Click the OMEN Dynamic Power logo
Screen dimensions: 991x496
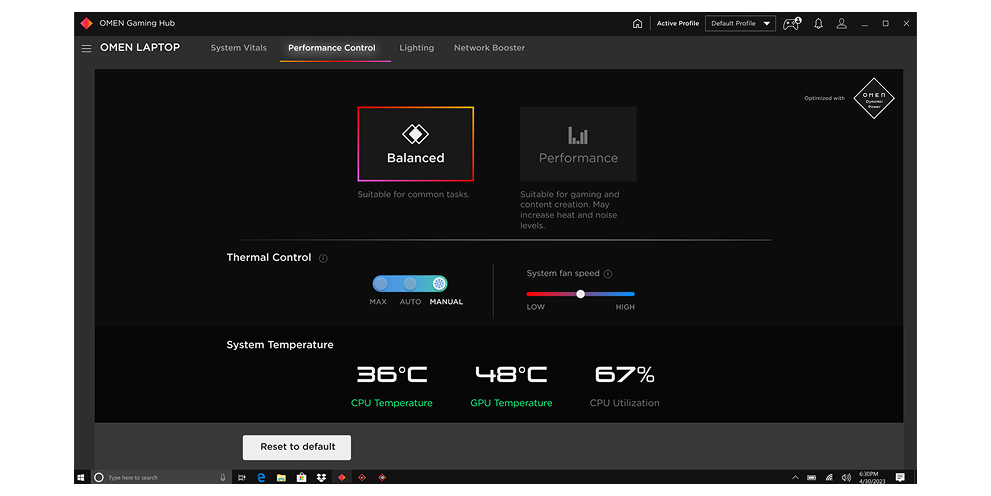click(874, 98)
